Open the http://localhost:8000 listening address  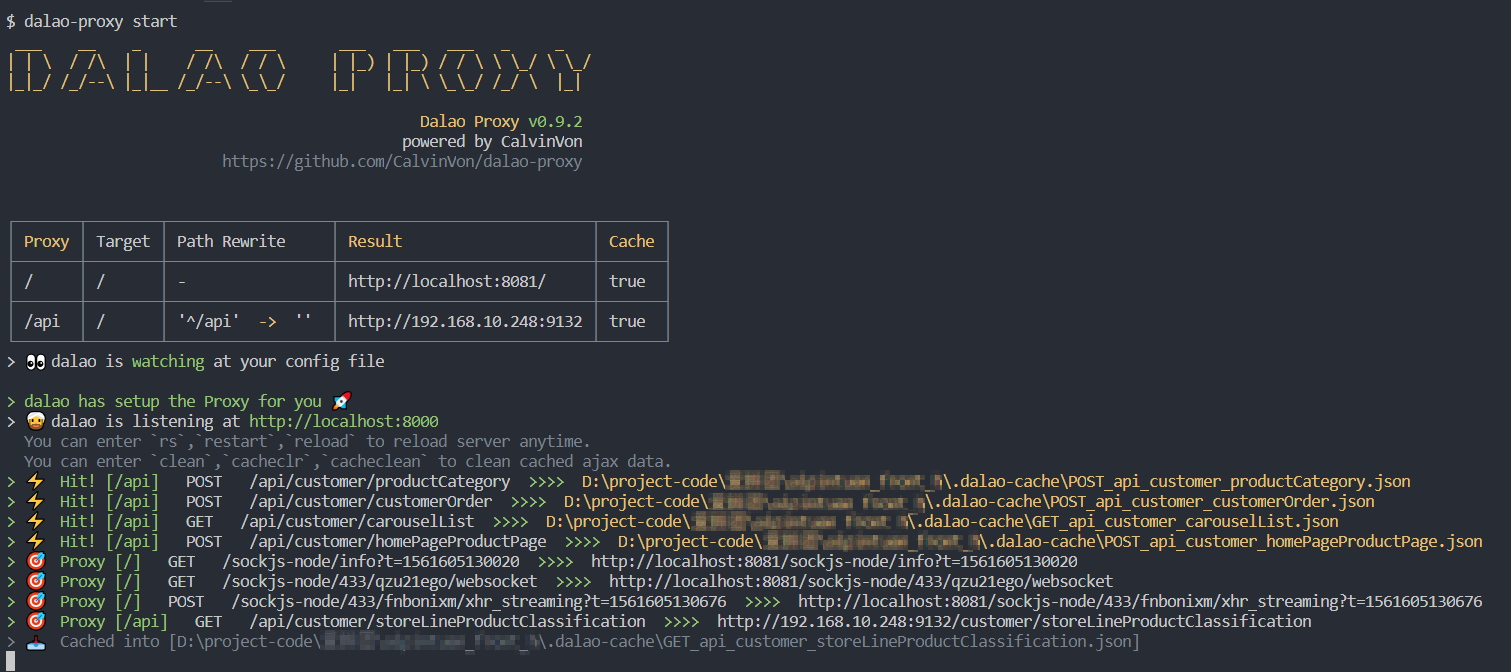344,421
